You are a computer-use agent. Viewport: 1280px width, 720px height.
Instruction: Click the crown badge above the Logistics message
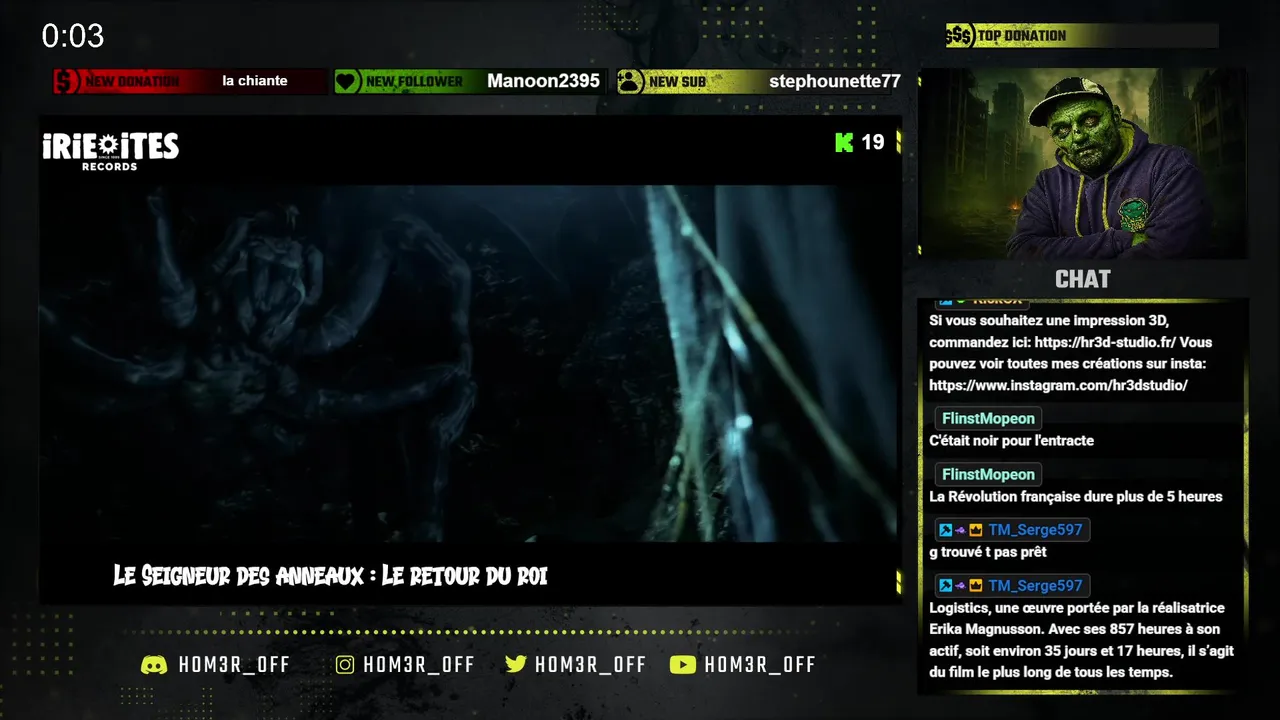click(976, 586)
